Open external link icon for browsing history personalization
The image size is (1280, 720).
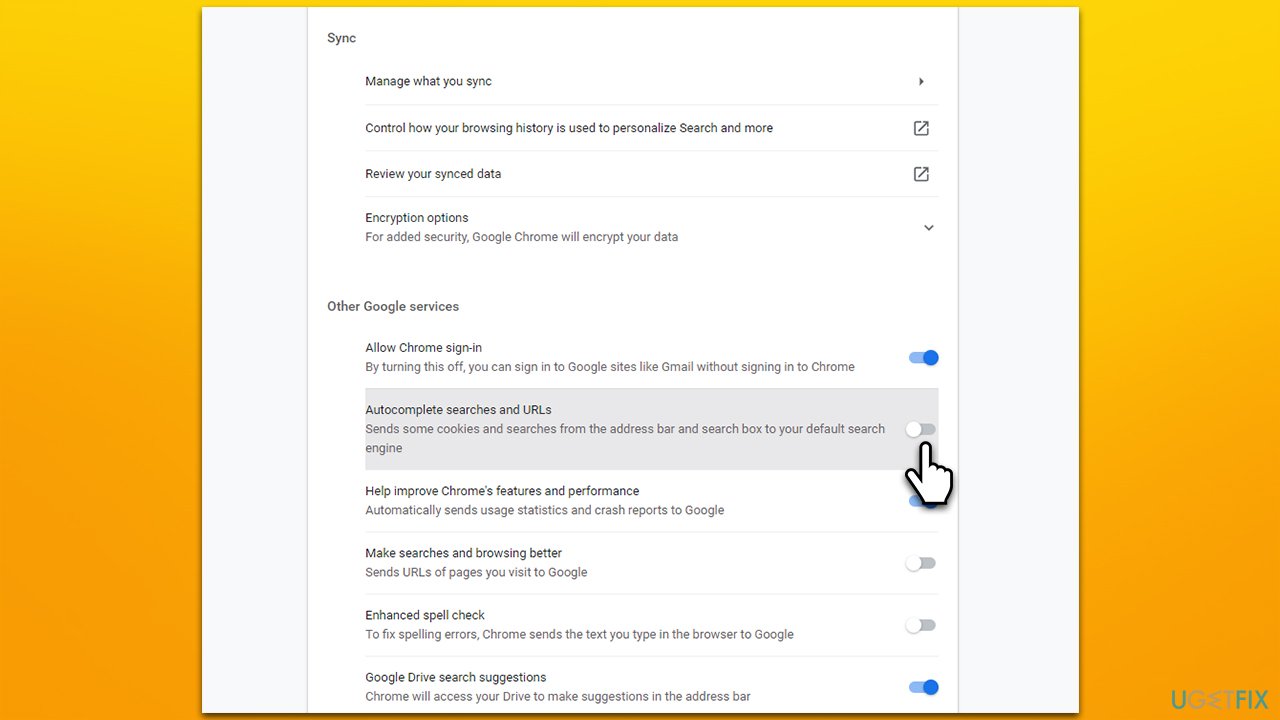point(921,128)
